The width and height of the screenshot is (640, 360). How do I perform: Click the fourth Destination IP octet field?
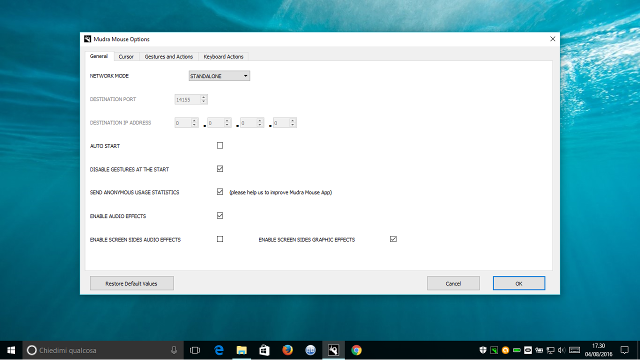tap(281, 122)
